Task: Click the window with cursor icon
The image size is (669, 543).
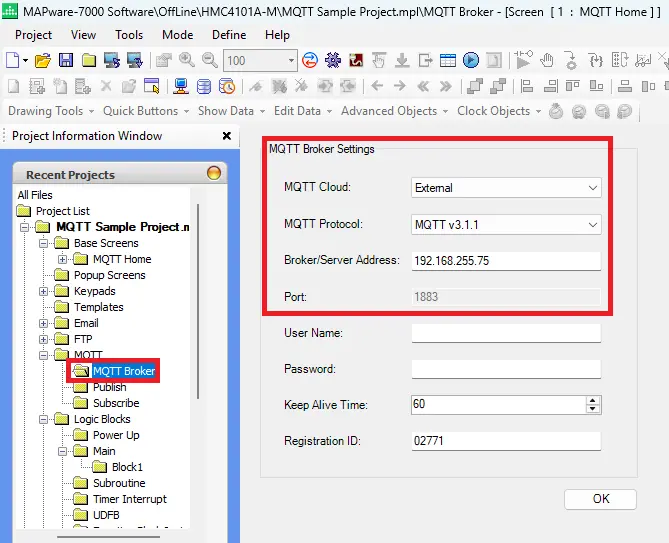Action: click(x=151, y=86)
